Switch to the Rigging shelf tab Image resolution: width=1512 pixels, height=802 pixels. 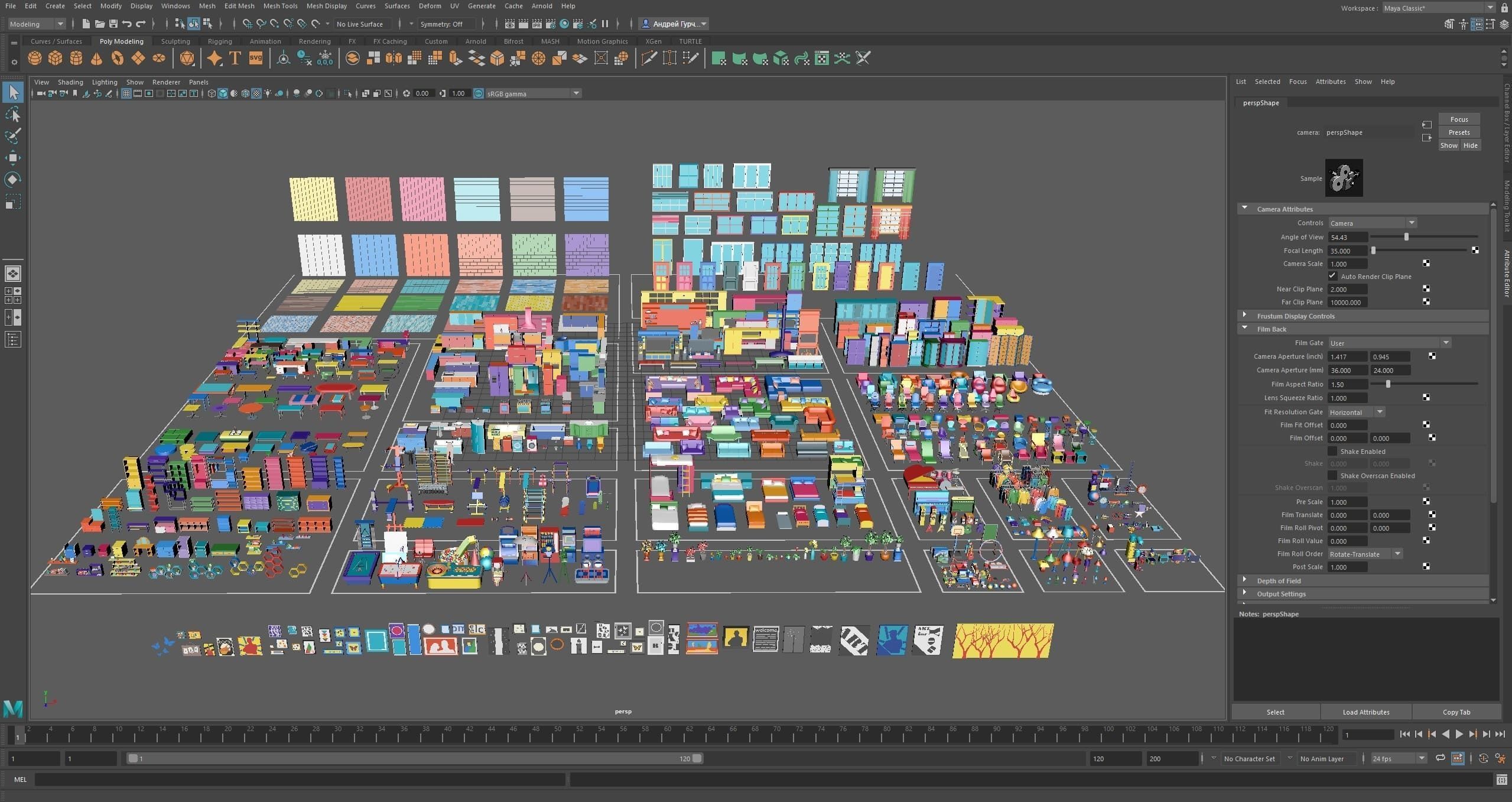click(x=219, y=41)
